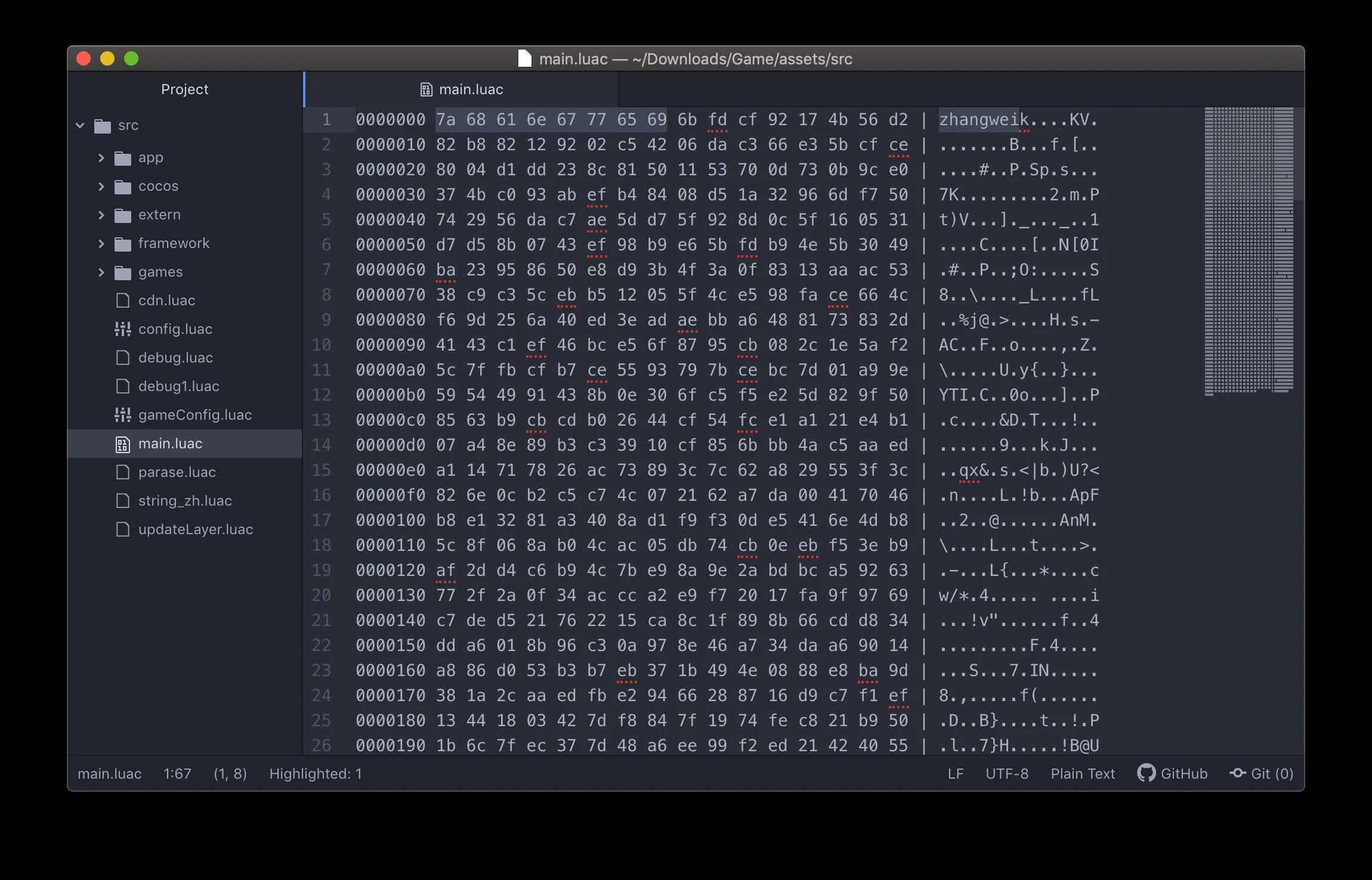Select main.luac in project tree

click(x=185, y=444)
